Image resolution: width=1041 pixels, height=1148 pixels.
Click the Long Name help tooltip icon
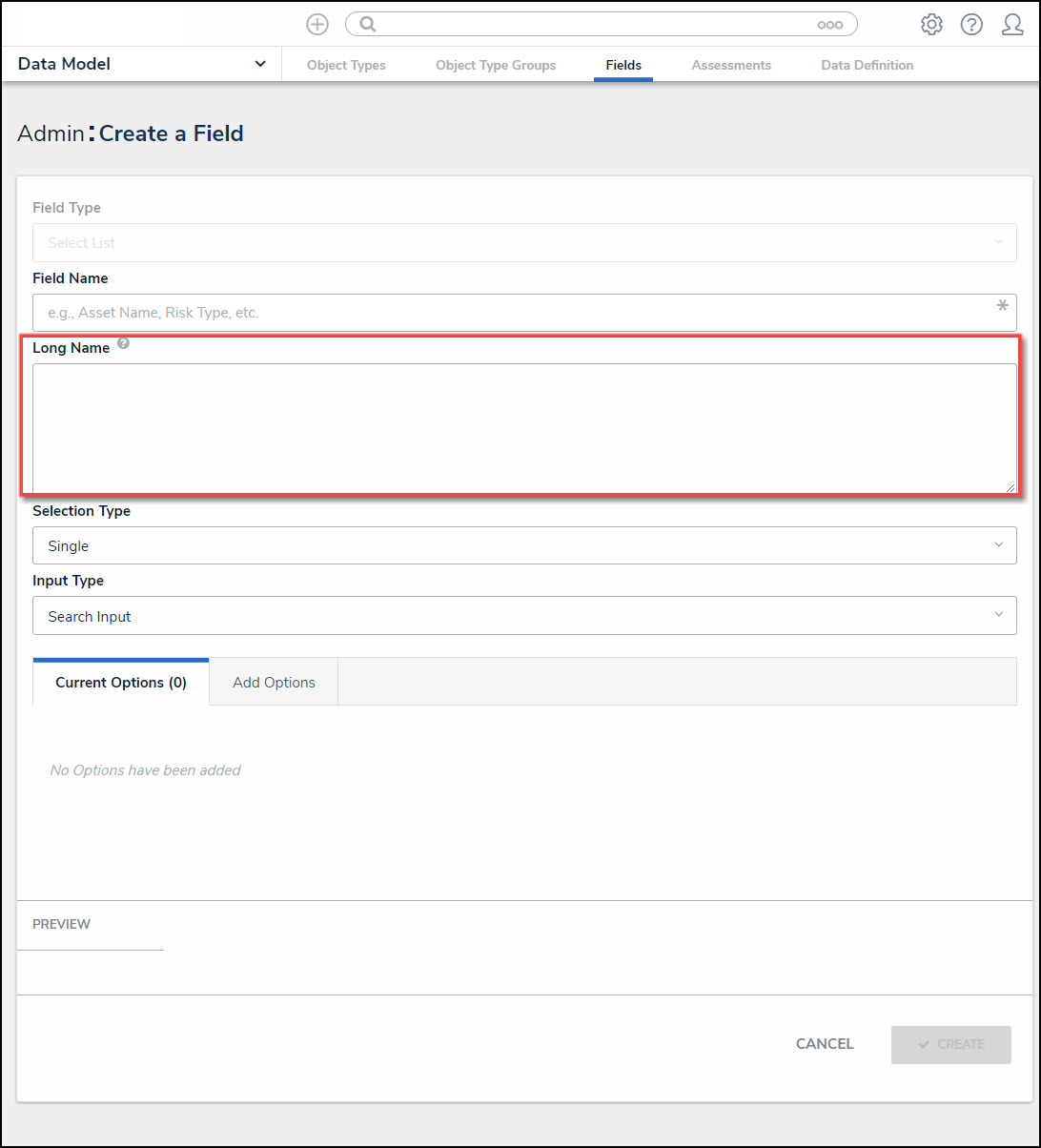pyautogui.click(x=123, y=343)
